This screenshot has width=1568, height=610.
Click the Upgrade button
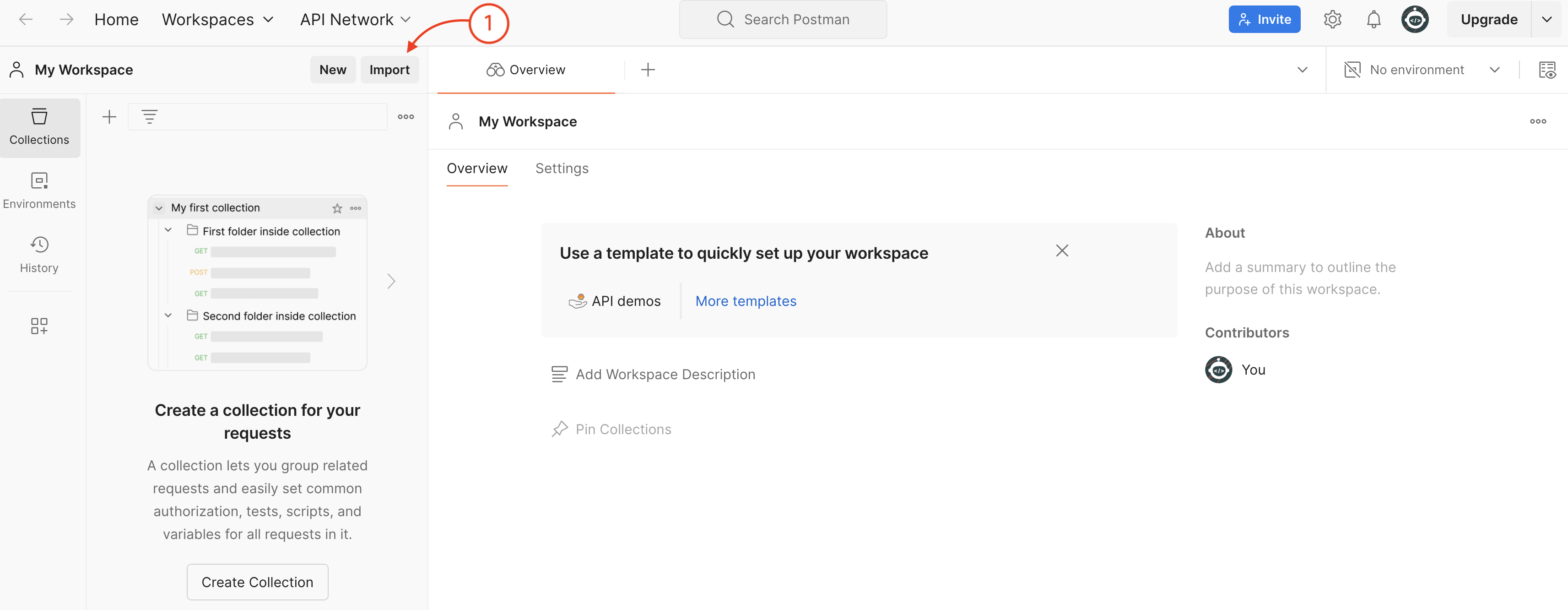coord(1489,20)
